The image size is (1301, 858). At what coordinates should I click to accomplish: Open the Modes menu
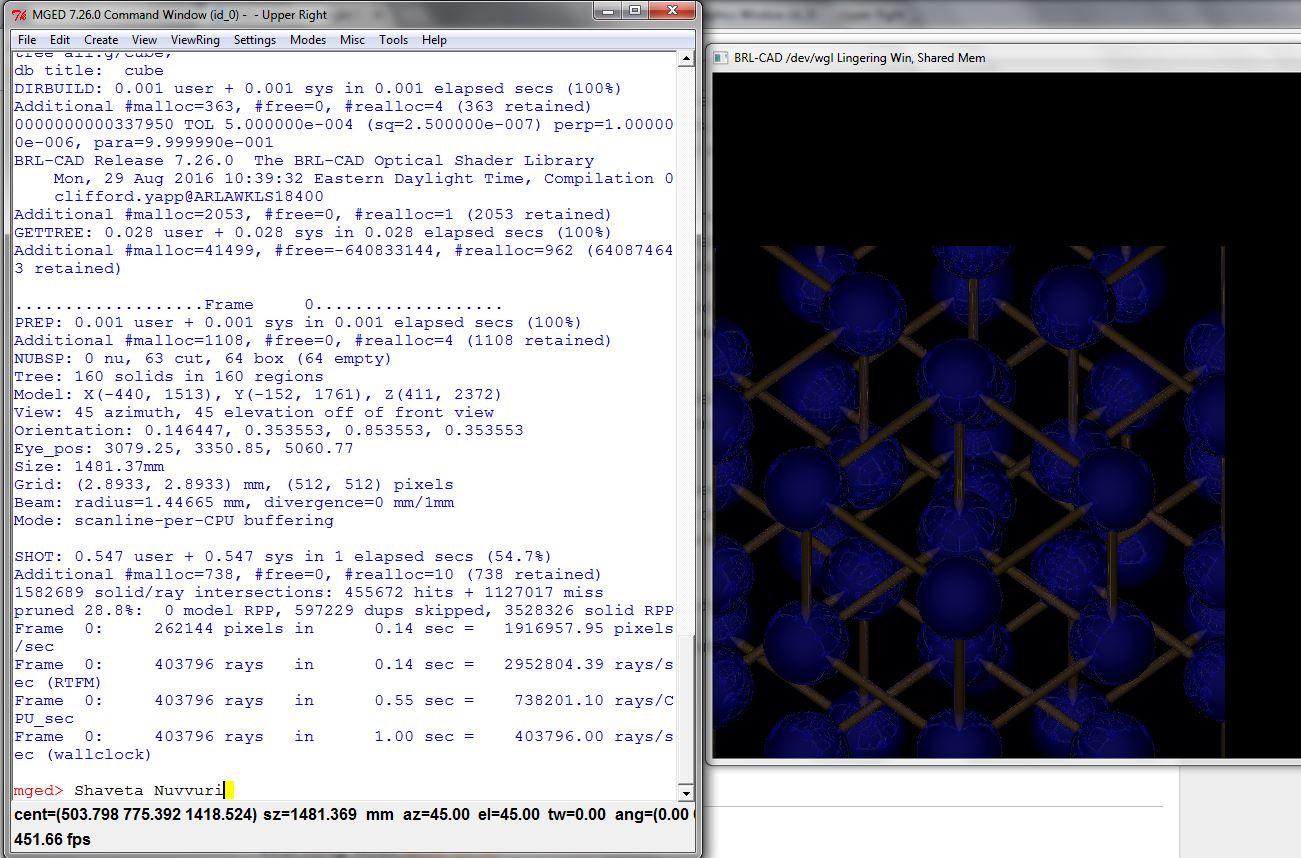[308, 40]
